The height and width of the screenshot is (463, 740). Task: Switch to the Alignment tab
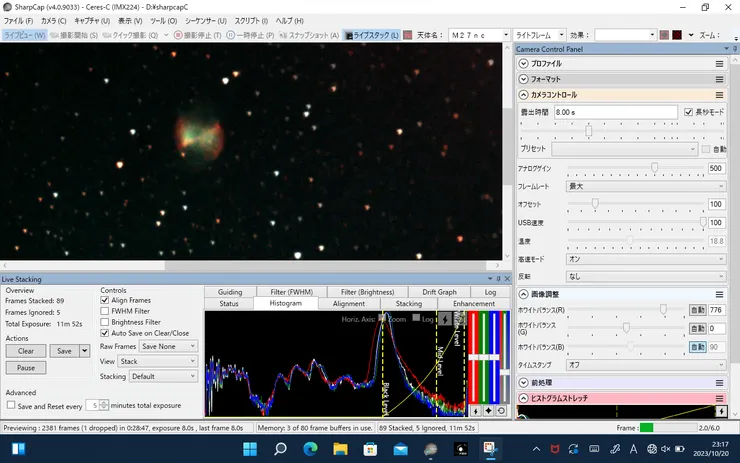point(349,303)
